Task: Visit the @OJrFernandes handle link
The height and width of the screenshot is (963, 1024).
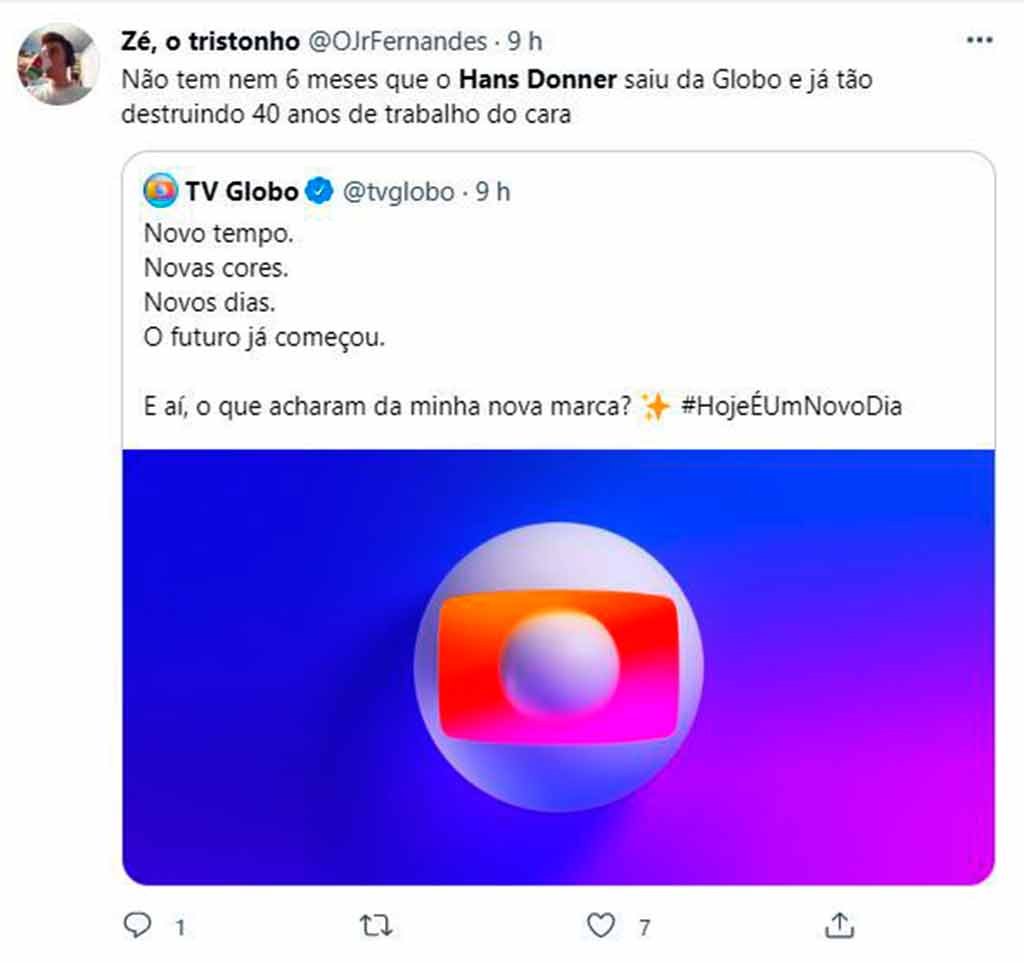Action: (398, 41)
